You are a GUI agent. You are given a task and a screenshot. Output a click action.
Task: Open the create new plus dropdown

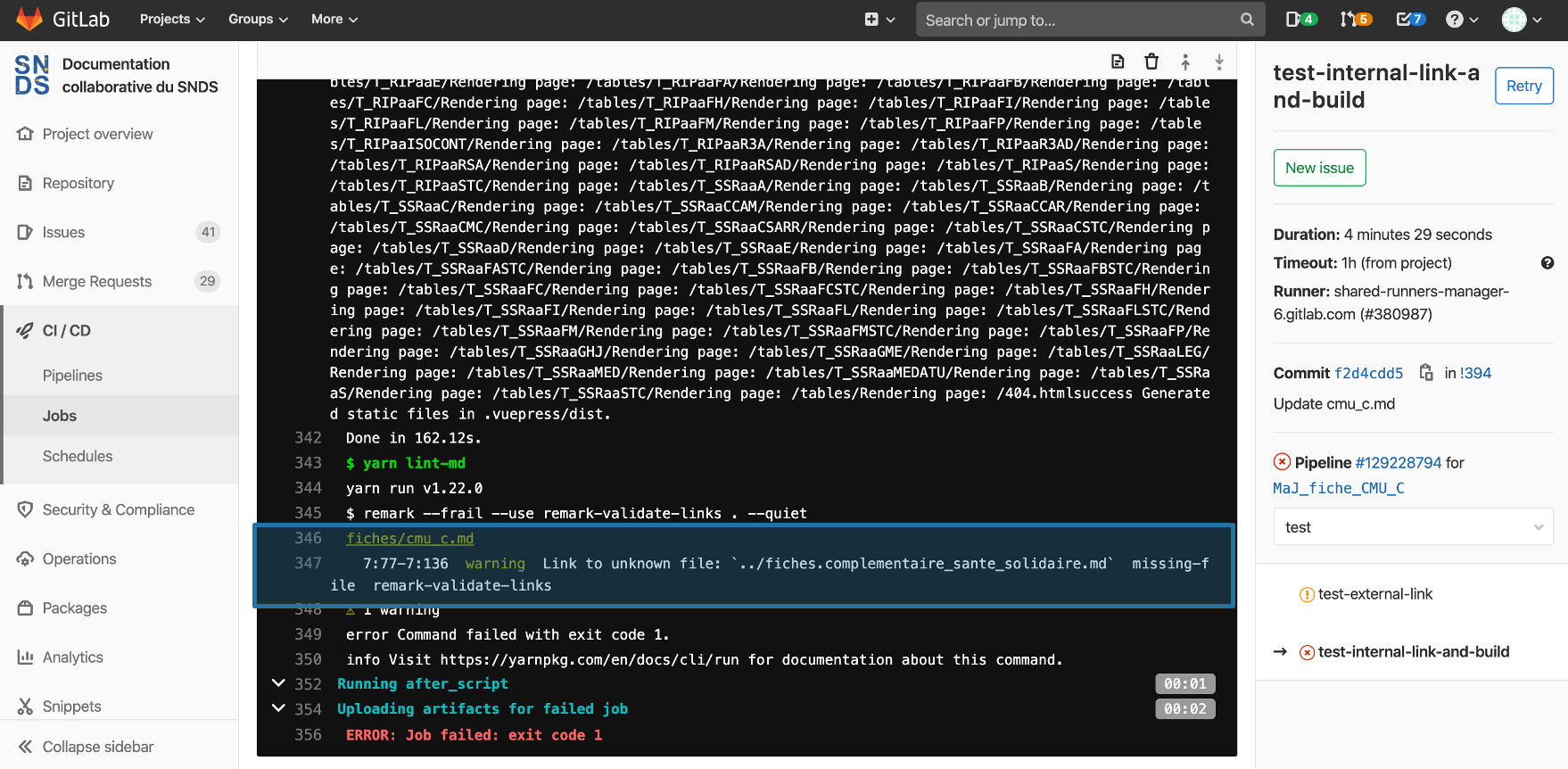click(x=879, y=20)
